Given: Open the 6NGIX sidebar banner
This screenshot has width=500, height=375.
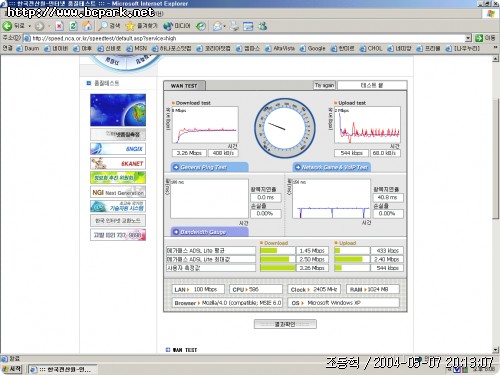Looking at the screenshot, I should (118, 149).
